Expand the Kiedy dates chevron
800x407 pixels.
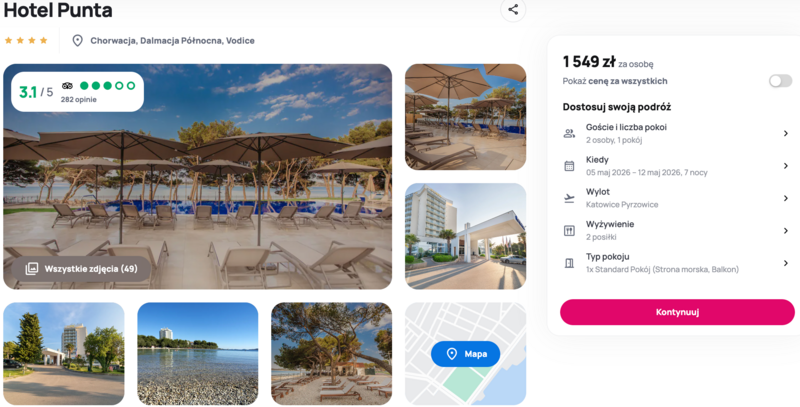pyautogui.click(x=786, y=166)
